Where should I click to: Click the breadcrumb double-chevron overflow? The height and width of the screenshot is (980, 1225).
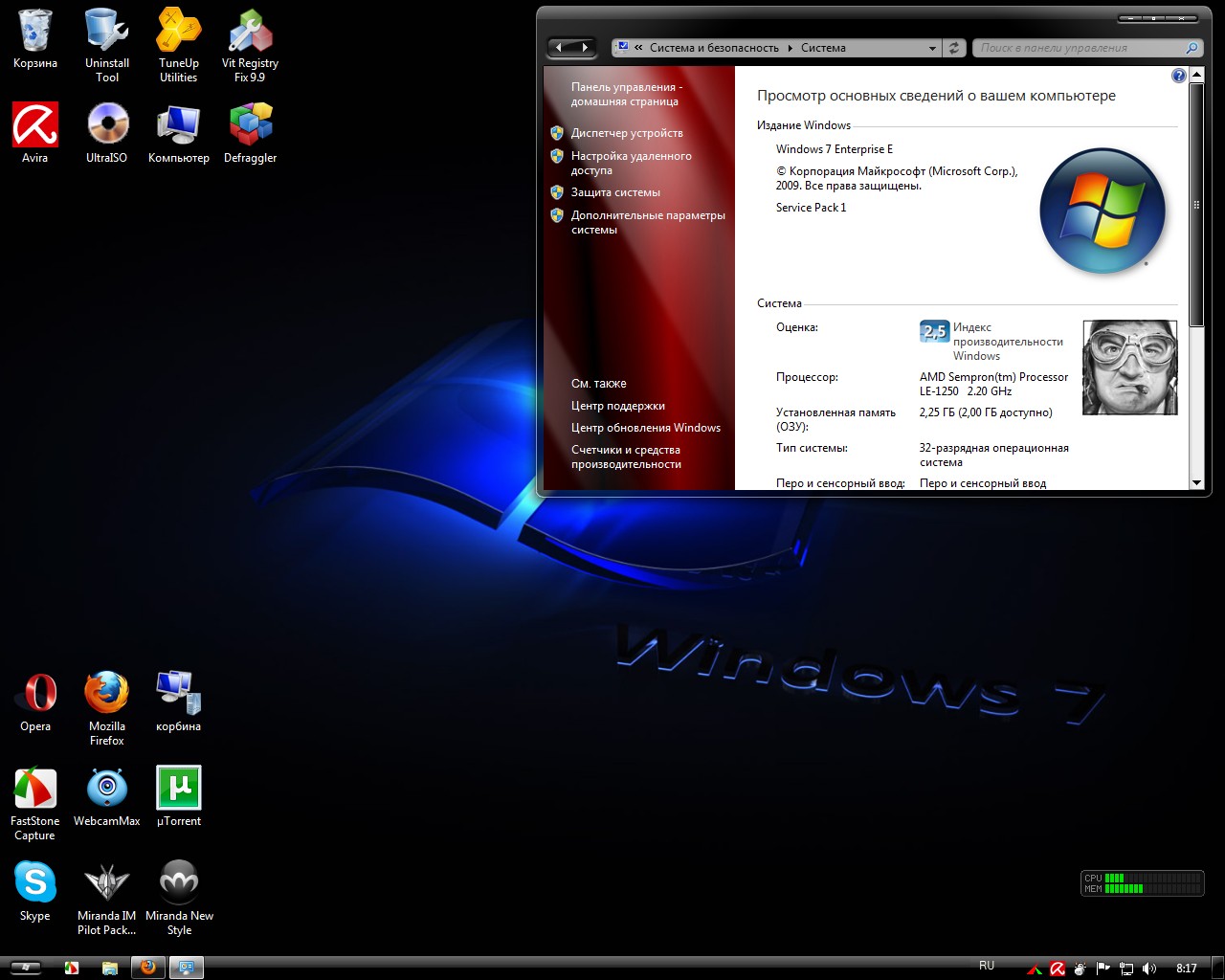pos(638,48)
